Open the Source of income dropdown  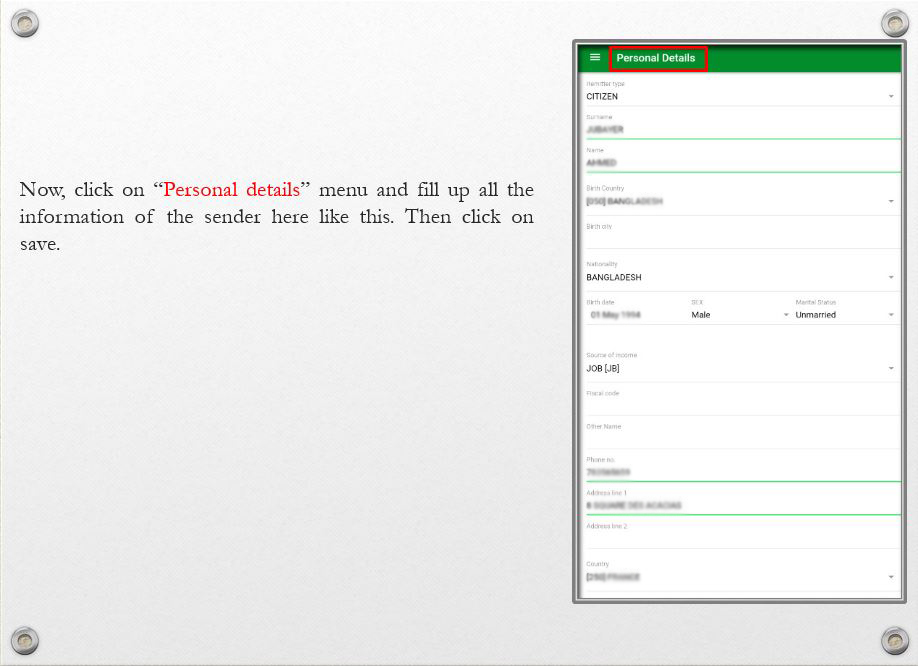point(738,368)
